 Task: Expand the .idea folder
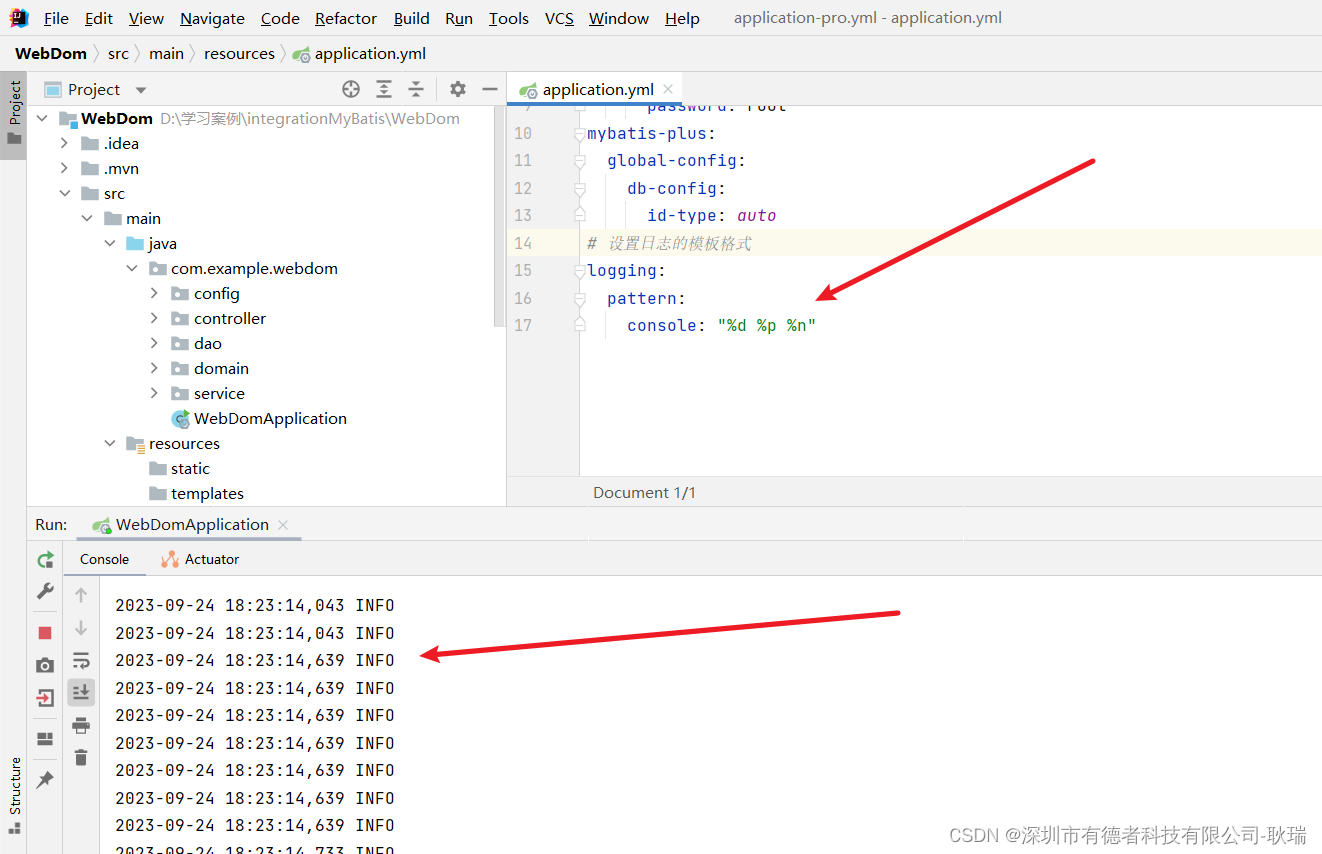pos(64,143)
